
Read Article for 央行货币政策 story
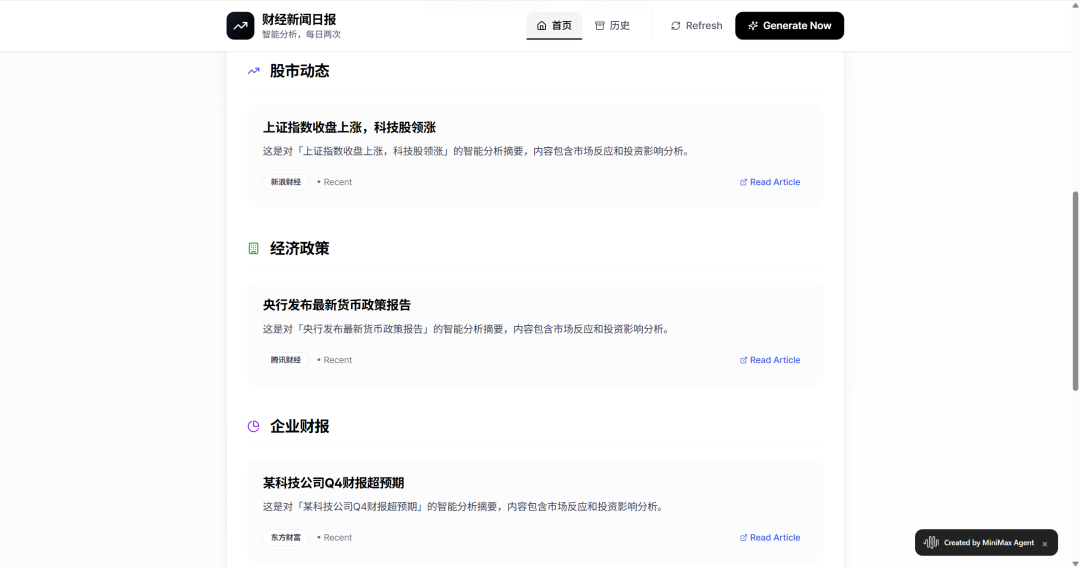coord(770,359)
